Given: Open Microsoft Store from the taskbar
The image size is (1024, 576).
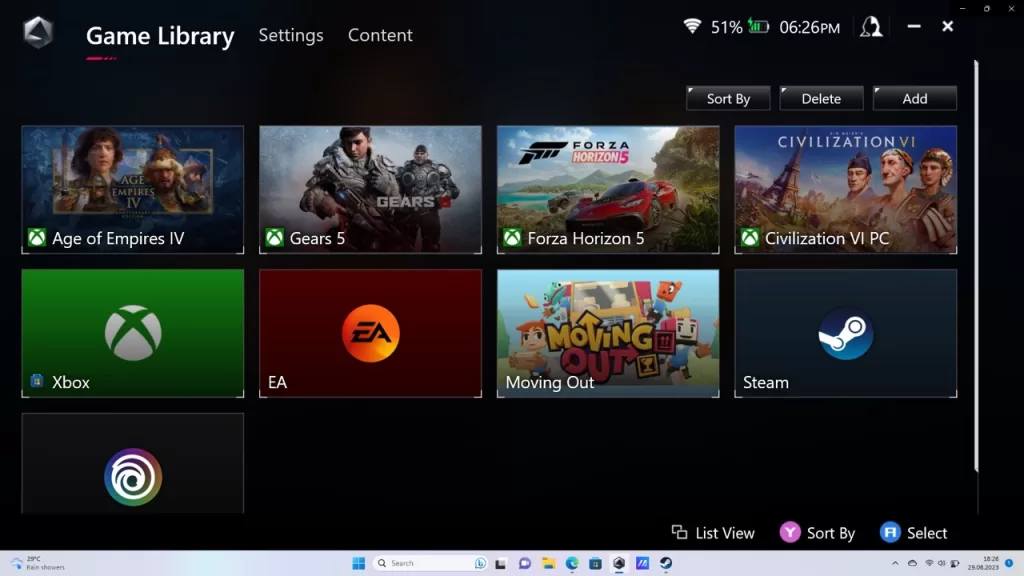Looking at the screenshot, I should 595,563.
